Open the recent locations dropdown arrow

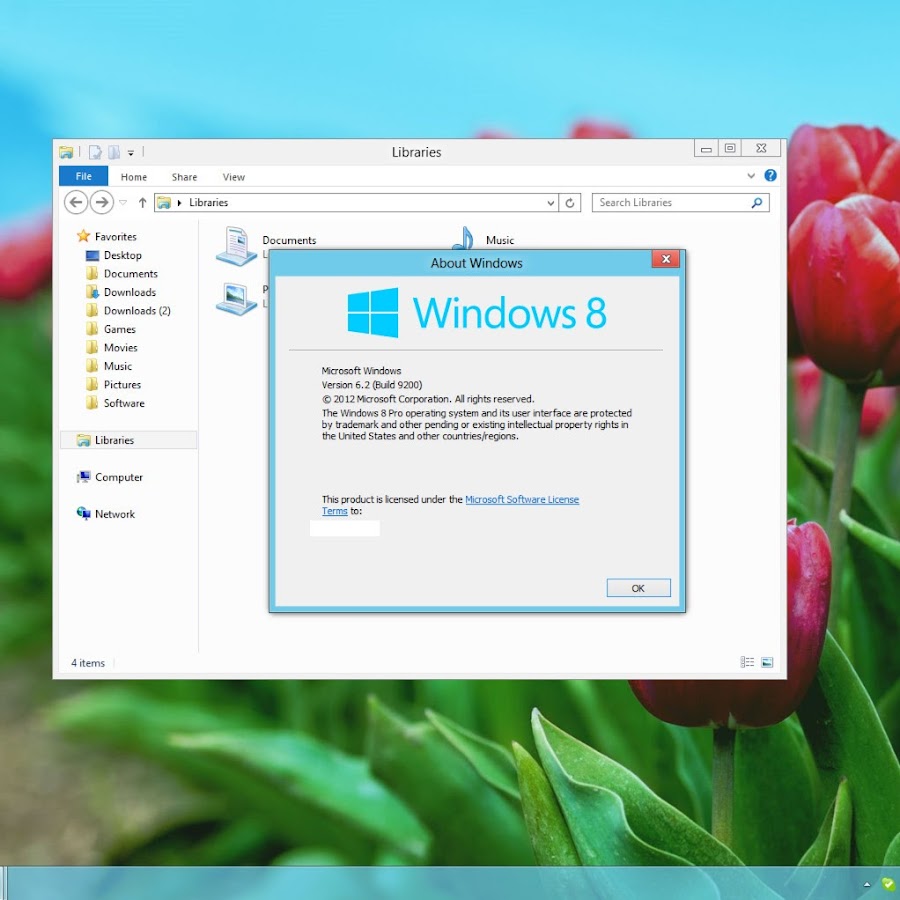point(123,203)
